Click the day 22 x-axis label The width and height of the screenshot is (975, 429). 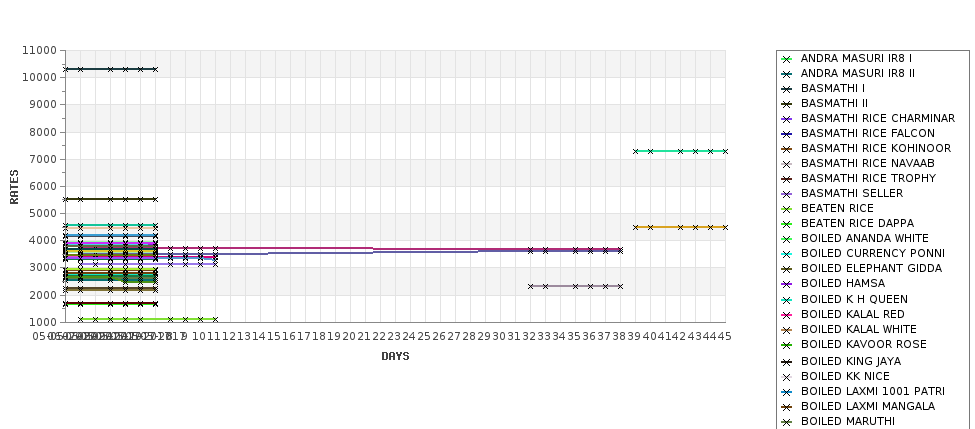[379, 336]
